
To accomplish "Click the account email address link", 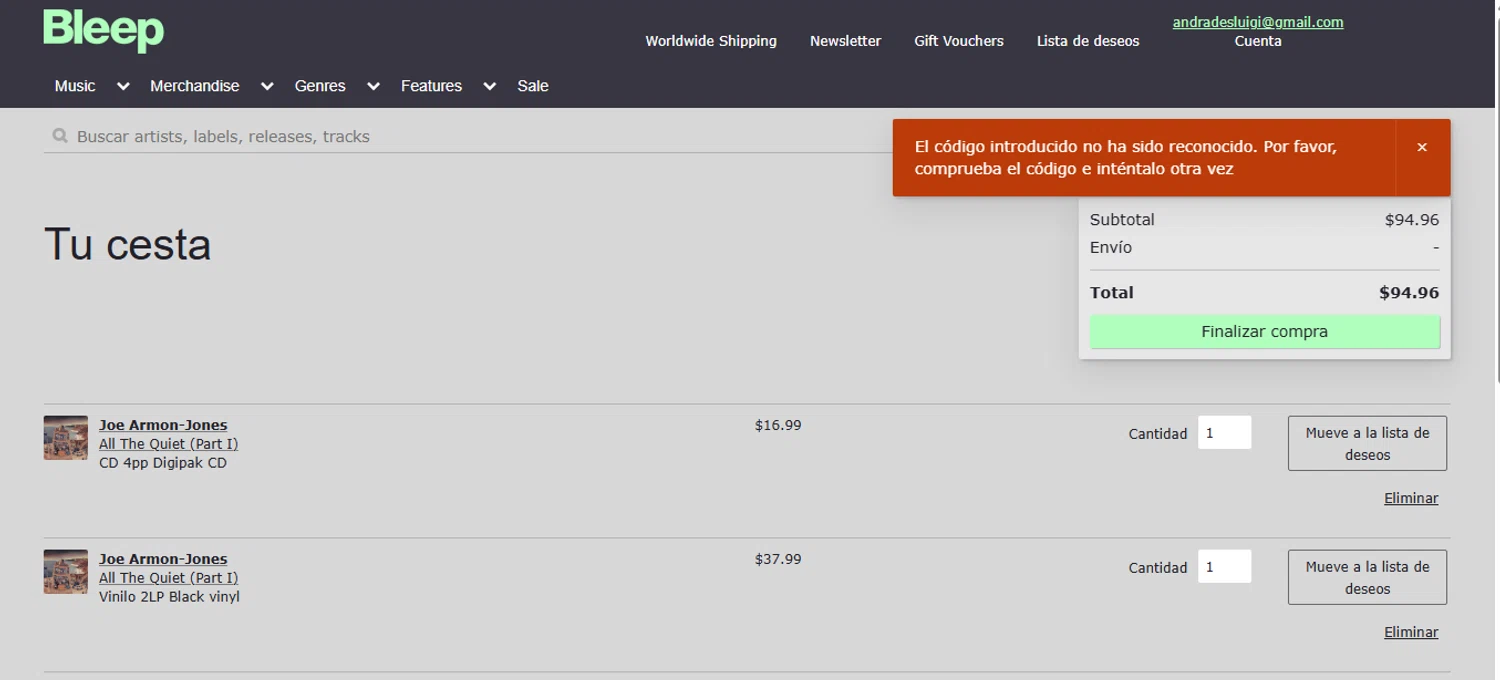I will click(x=1258, y=22).
